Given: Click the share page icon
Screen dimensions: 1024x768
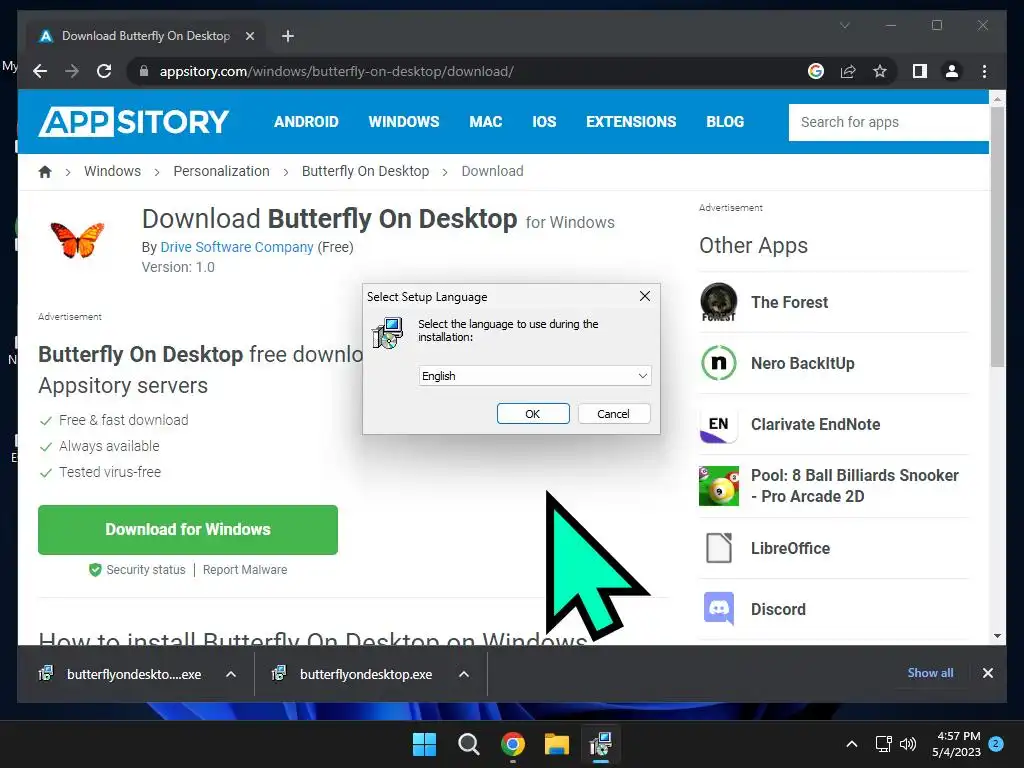Looking at the screenshot, I should pyautogui.click(x=848, y=71).
